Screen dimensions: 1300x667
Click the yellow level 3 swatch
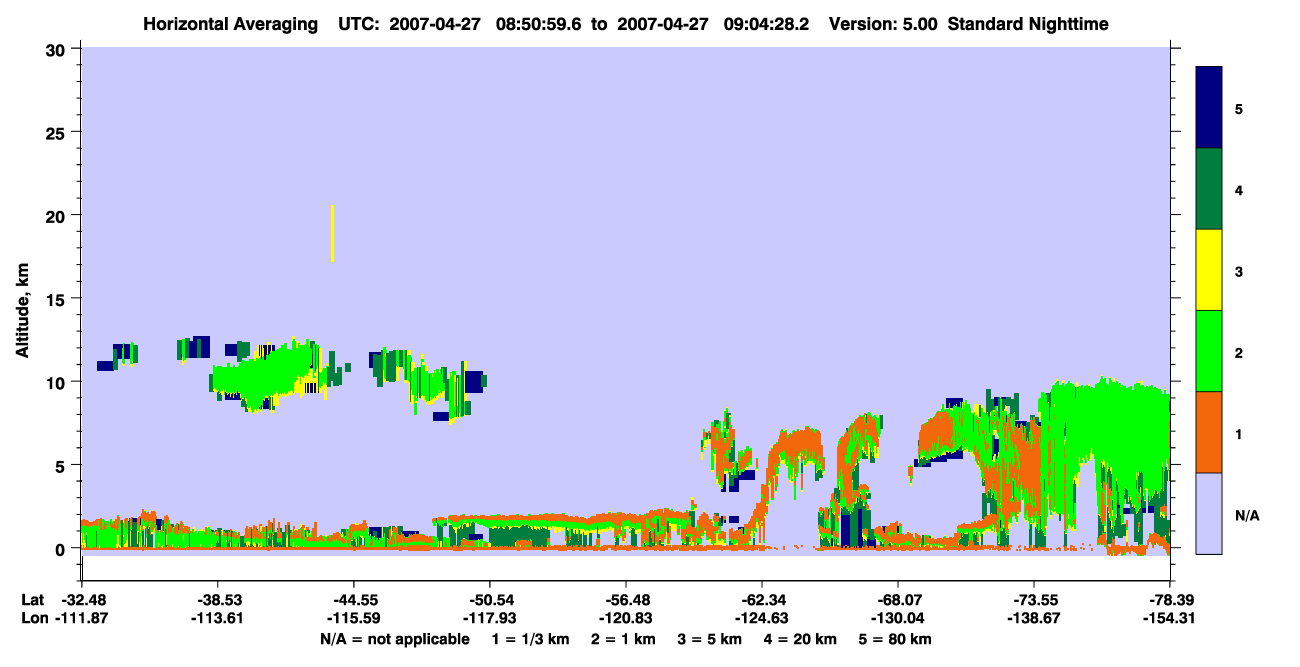(1209, 270)
